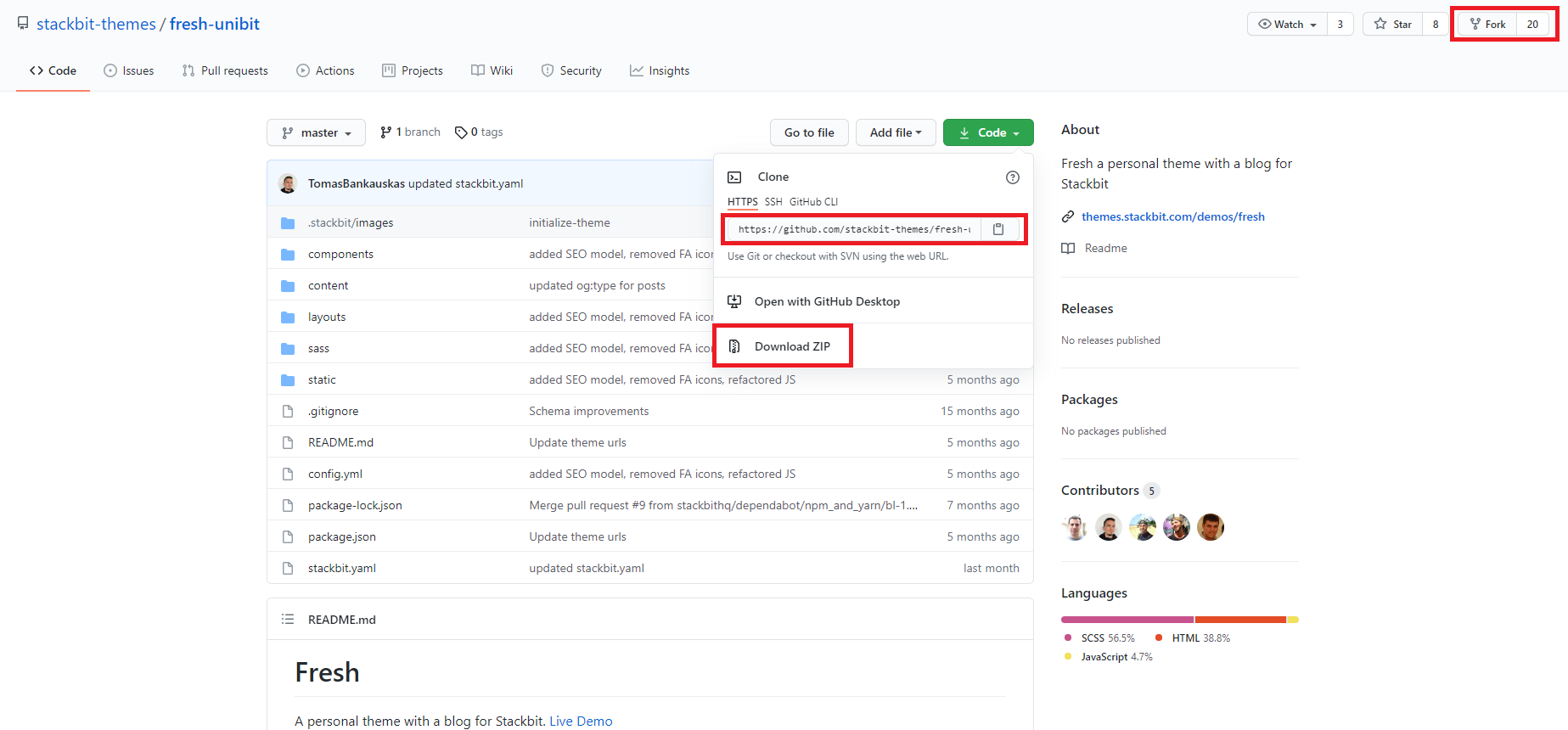Click the sass folder icon
This screenshot has width=1568, height=730.
coord(288,349)
